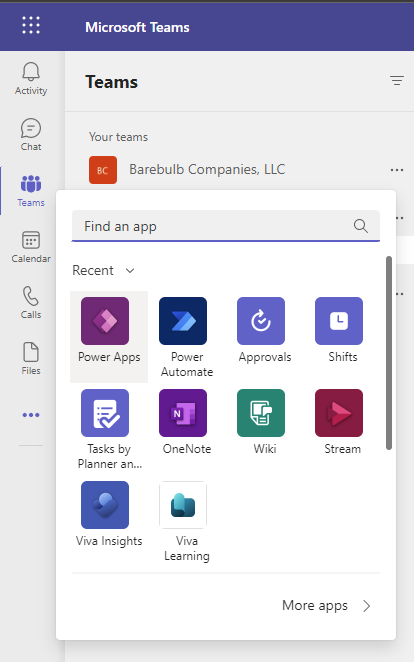Click the sidebar more apps ellipsis

click(x=31, y=415)
